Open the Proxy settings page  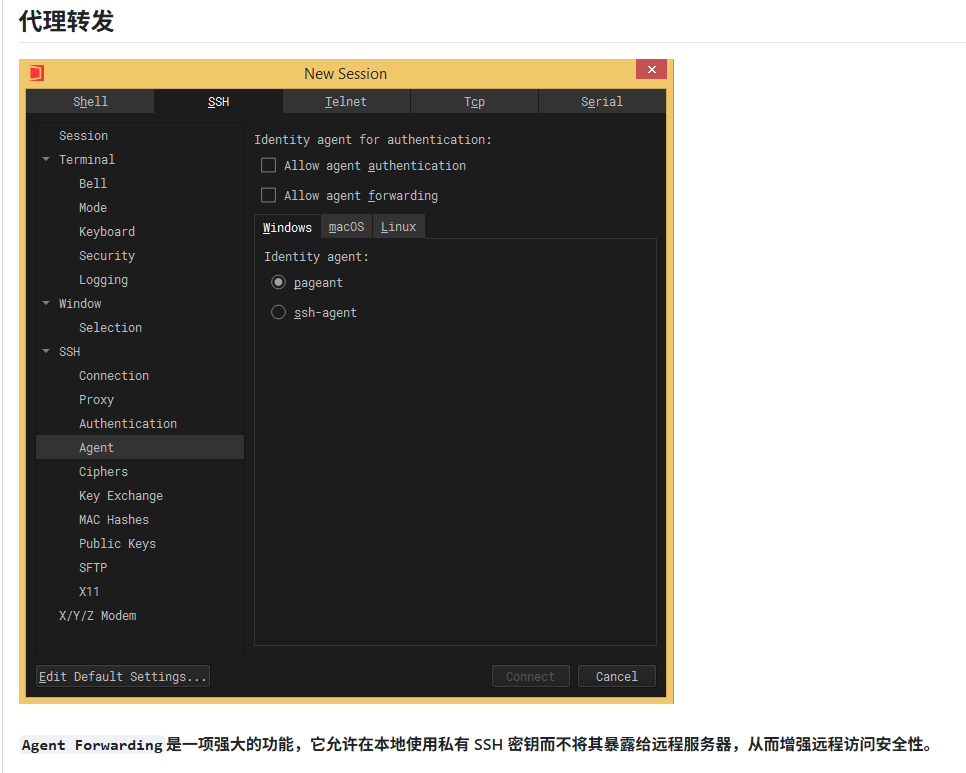pyautogui.click(x=97, y=400)
